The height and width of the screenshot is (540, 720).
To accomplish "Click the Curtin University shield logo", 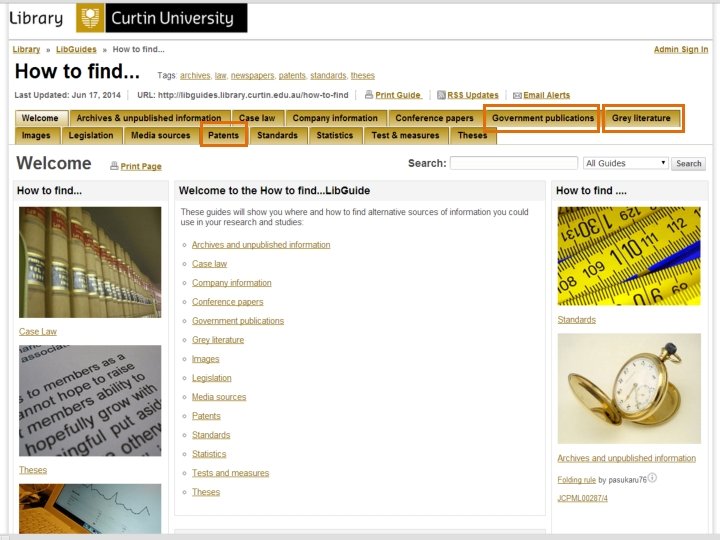I will pyautogui.click(x=90, y=18).
